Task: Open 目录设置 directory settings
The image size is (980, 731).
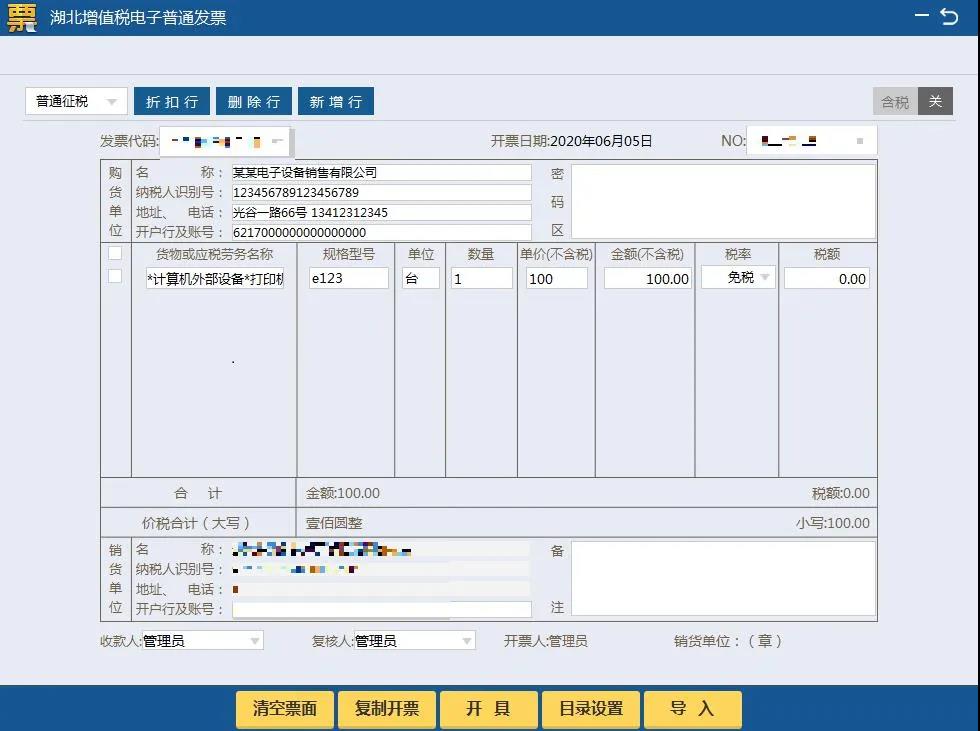Action: [590, 709]
